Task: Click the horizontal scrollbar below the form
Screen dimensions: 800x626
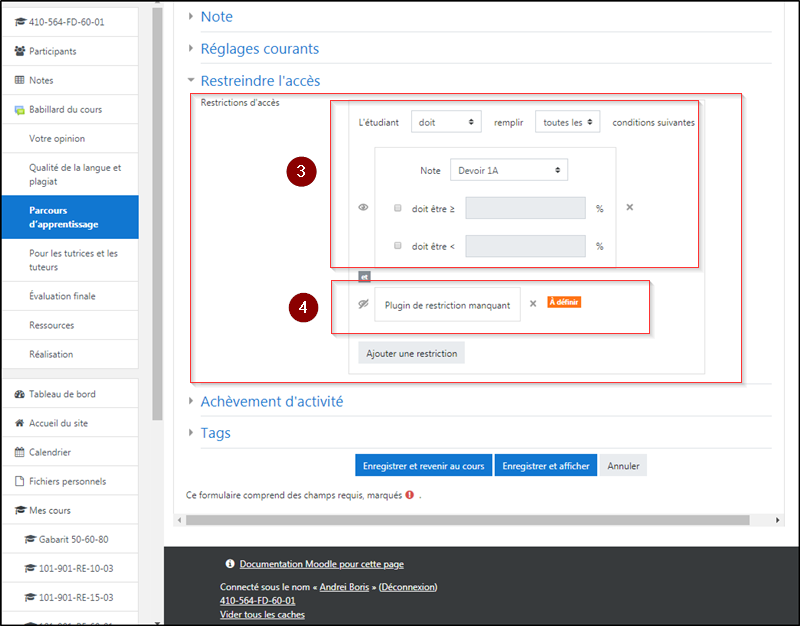Action: coord(467,520)
